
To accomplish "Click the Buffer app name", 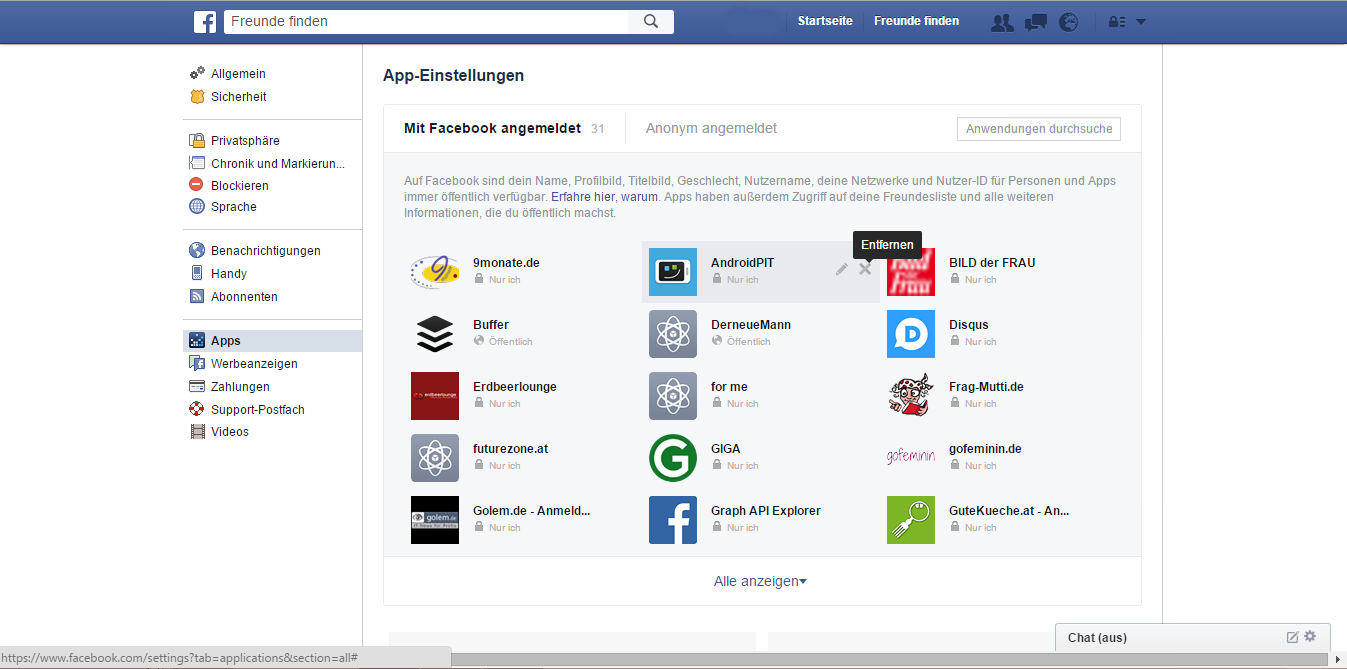I will [x=491, y=325].
